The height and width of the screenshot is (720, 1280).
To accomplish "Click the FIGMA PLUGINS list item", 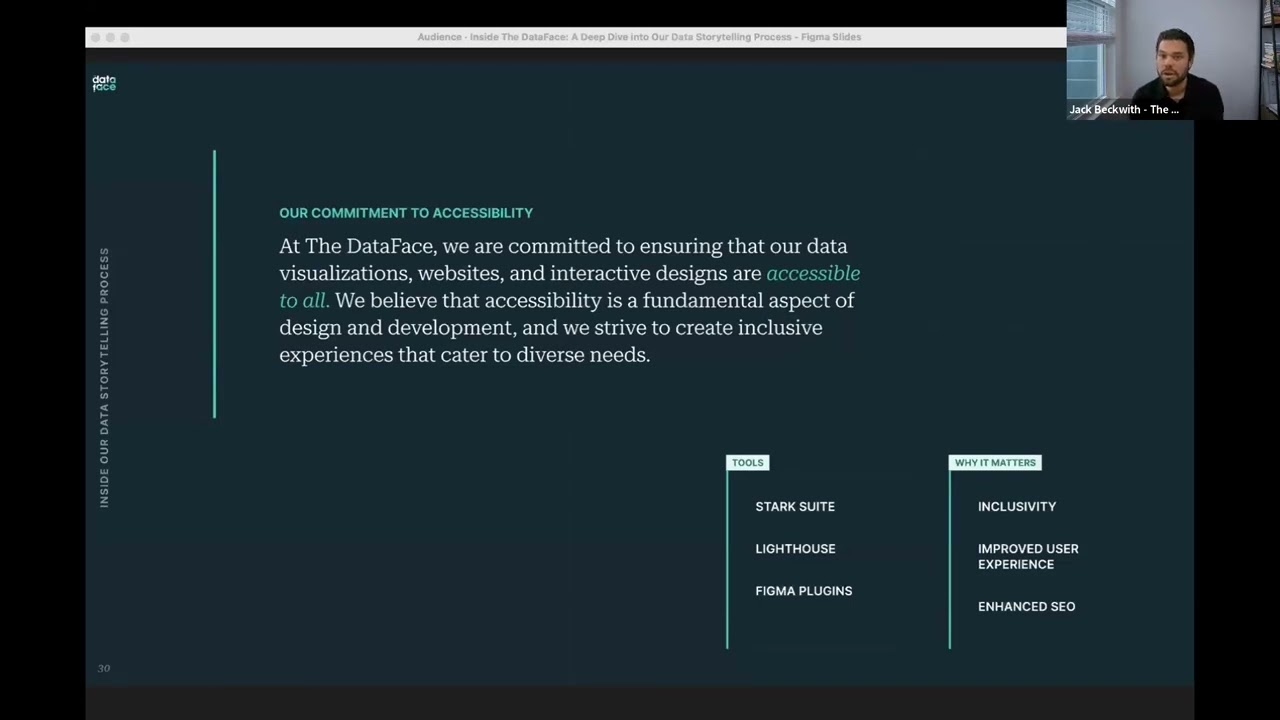I will 804,591.
